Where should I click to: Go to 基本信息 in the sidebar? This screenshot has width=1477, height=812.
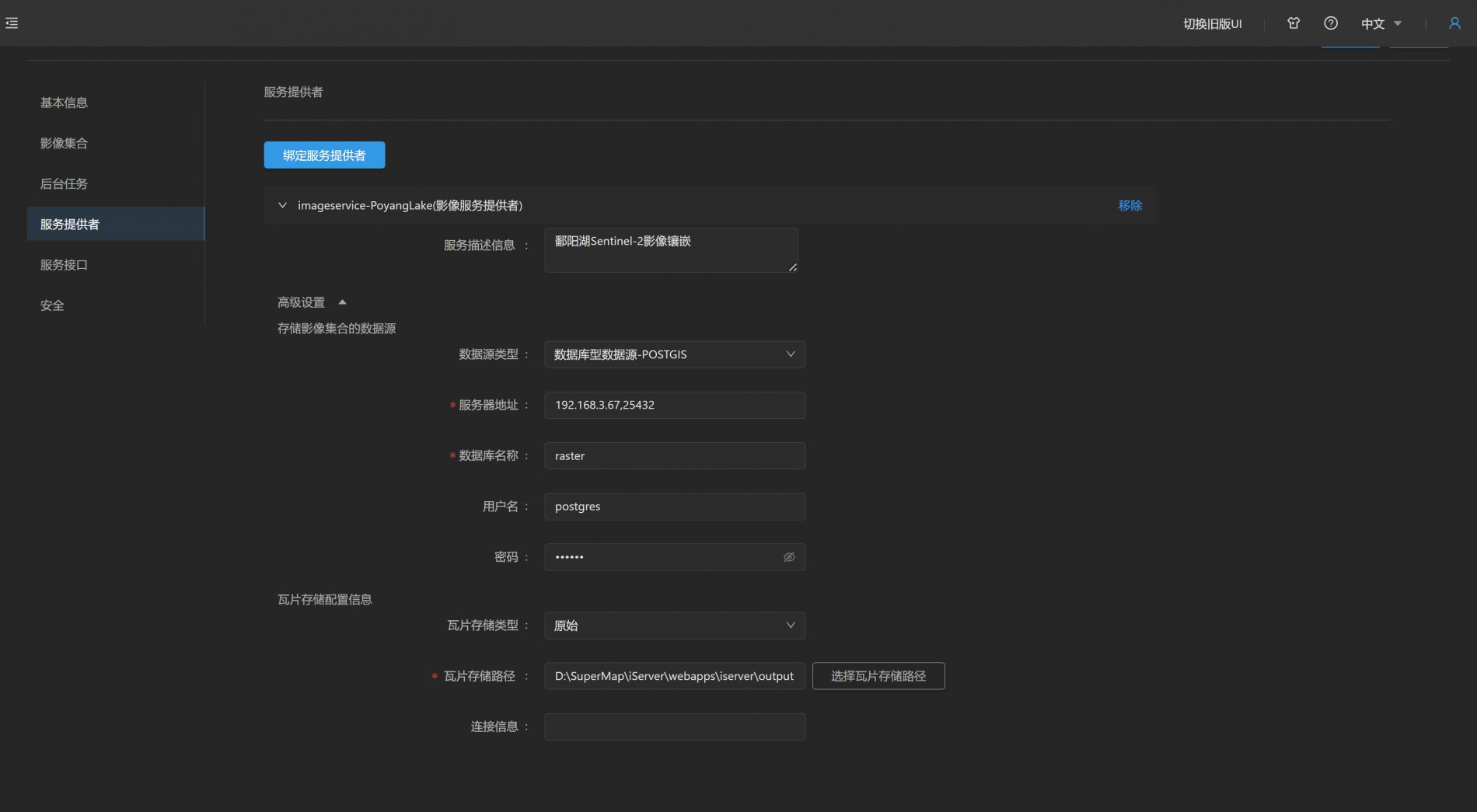pos(64,103)
